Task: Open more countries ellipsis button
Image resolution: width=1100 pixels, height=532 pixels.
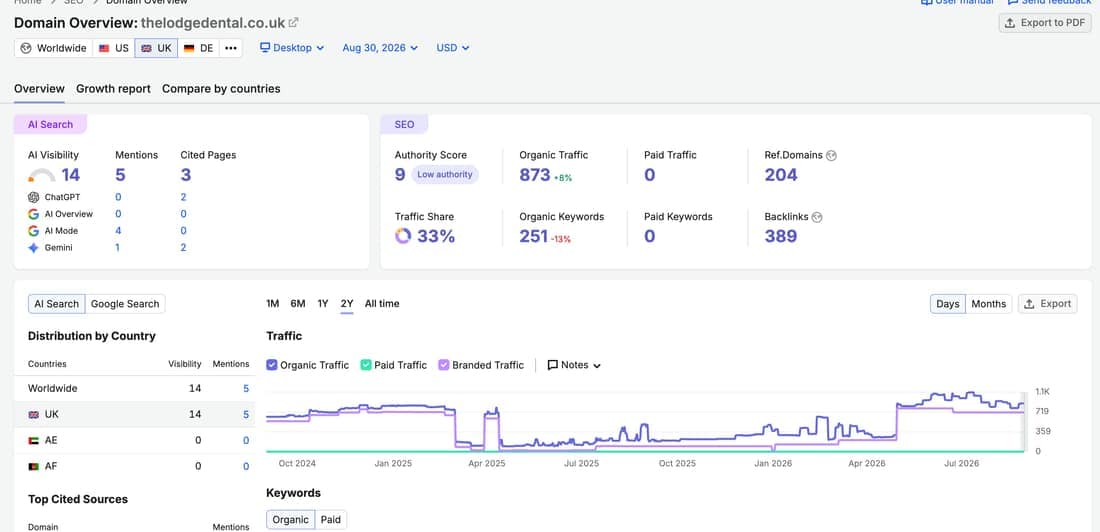Action: (x=230, y=48)
